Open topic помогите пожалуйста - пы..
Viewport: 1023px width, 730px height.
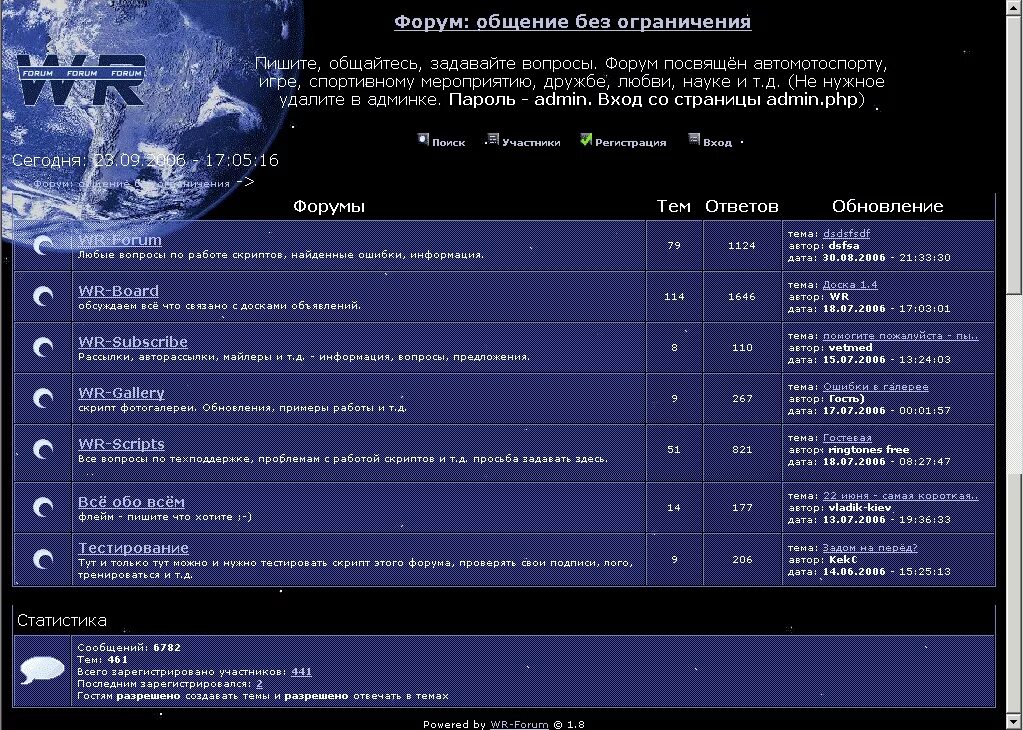[x=900, y=335]
